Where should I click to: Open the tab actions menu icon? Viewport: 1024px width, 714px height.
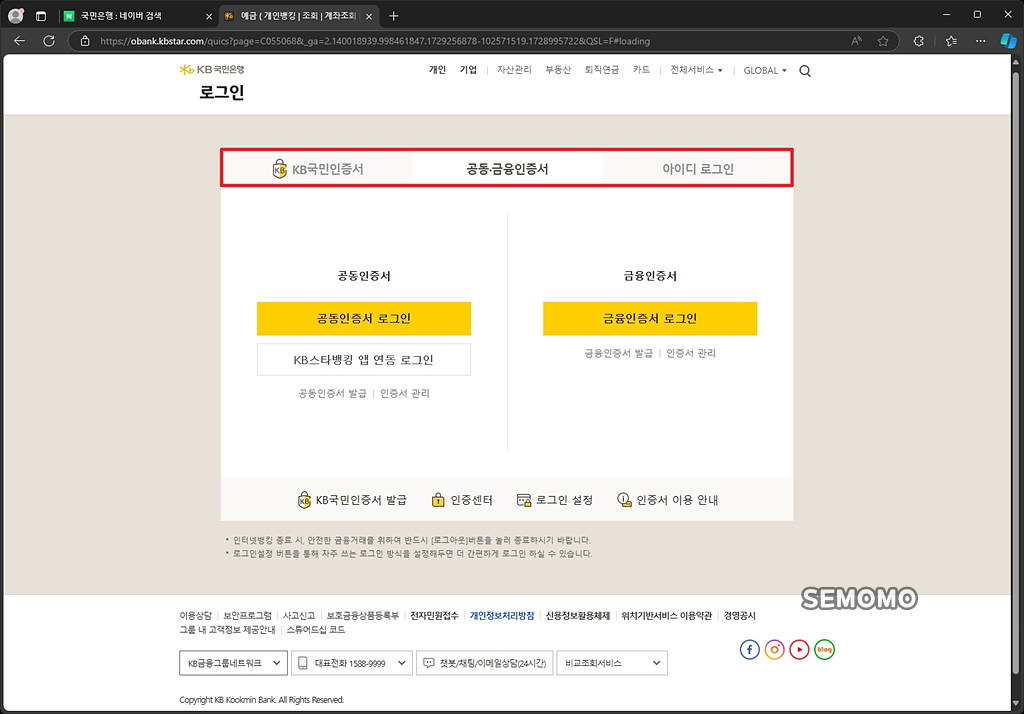[x=40, y=16]
